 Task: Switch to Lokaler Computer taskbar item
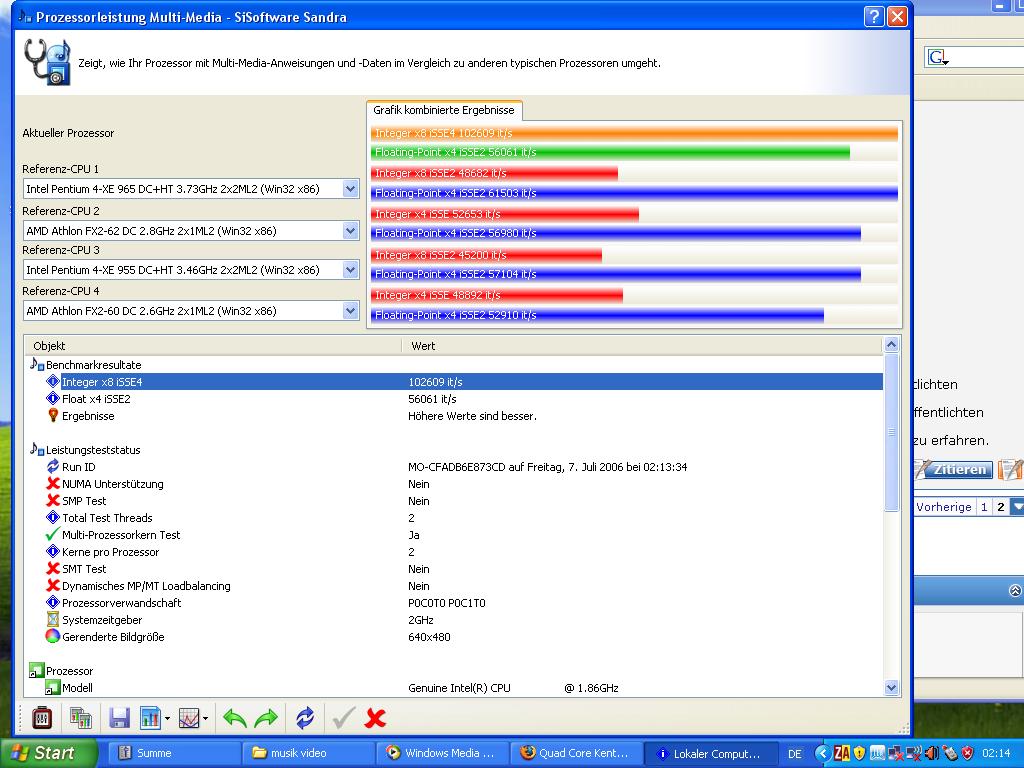point(711,753)
